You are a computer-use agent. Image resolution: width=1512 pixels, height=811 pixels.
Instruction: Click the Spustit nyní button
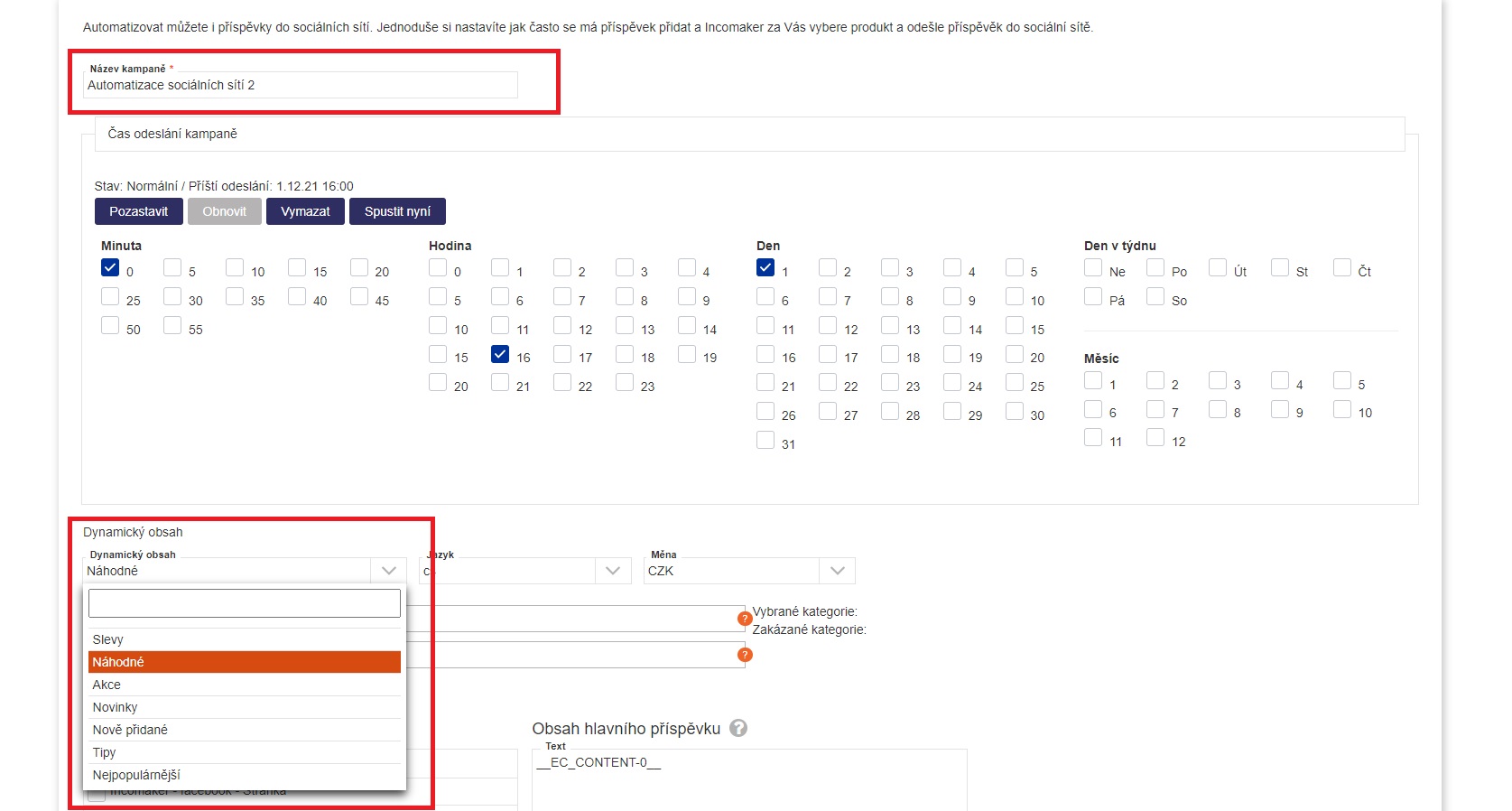[x=397, y=211]
